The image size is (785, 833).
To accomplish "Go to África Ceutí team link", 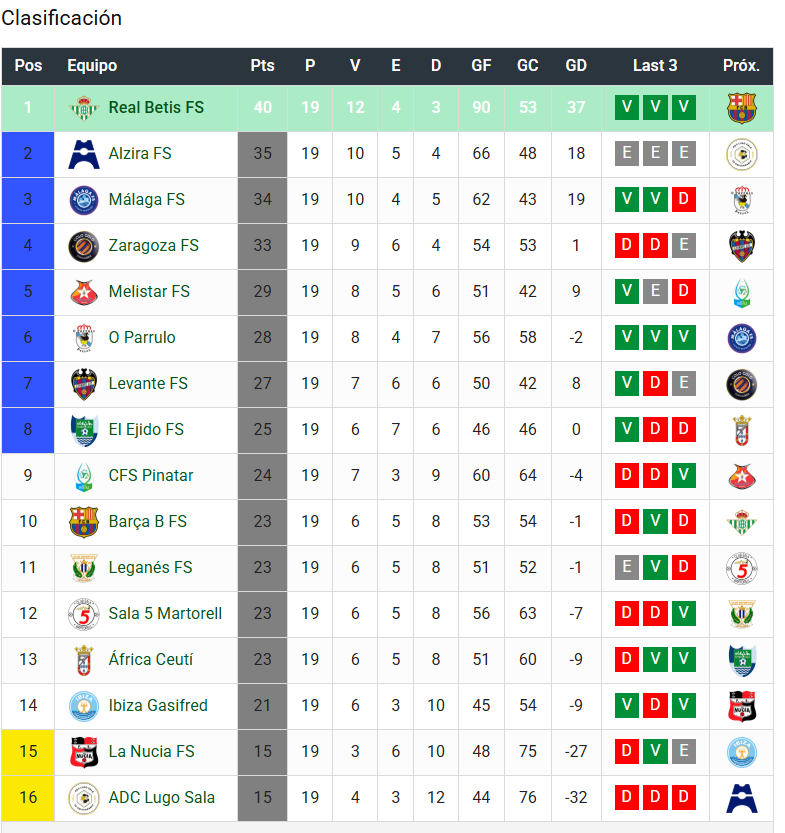I will (150, 659).
